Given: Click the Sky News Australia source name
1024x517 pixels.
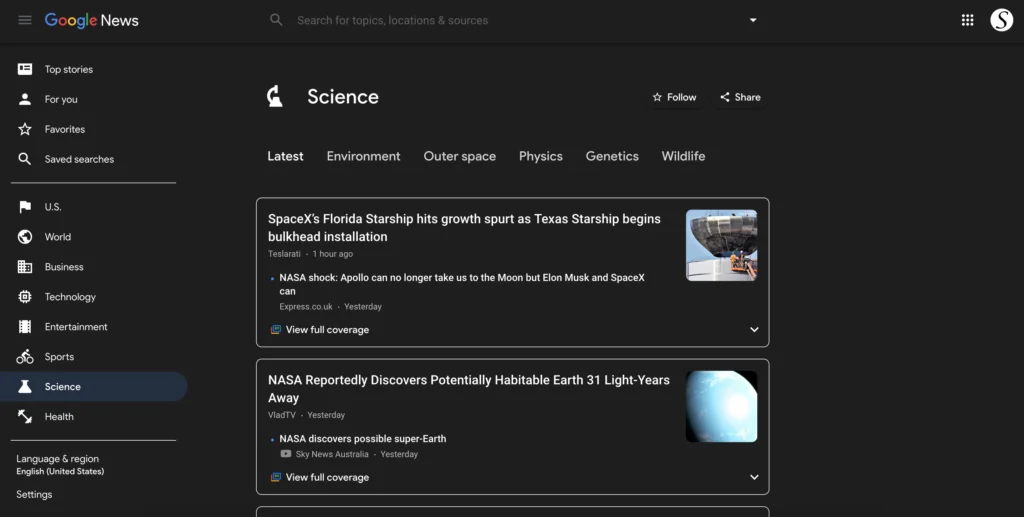Looking at the screenshot, I should pos(332,454).
